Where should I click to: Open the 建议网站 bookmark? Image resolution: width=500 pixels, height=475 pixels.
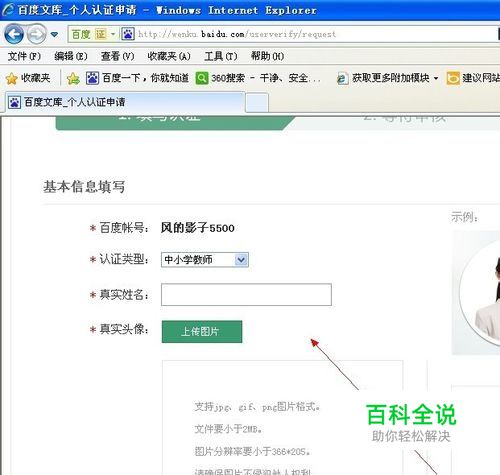point(473,78)
